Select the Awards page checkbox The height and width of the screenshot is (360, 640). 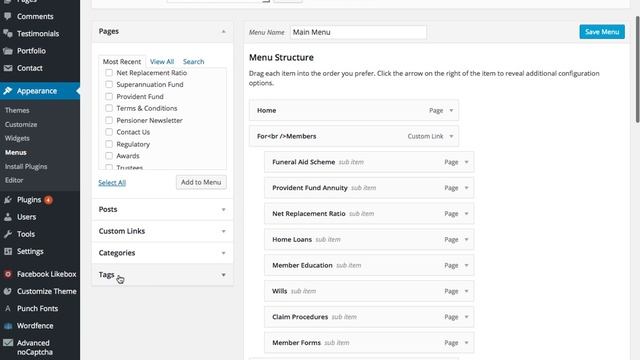(x=109, y=156)
